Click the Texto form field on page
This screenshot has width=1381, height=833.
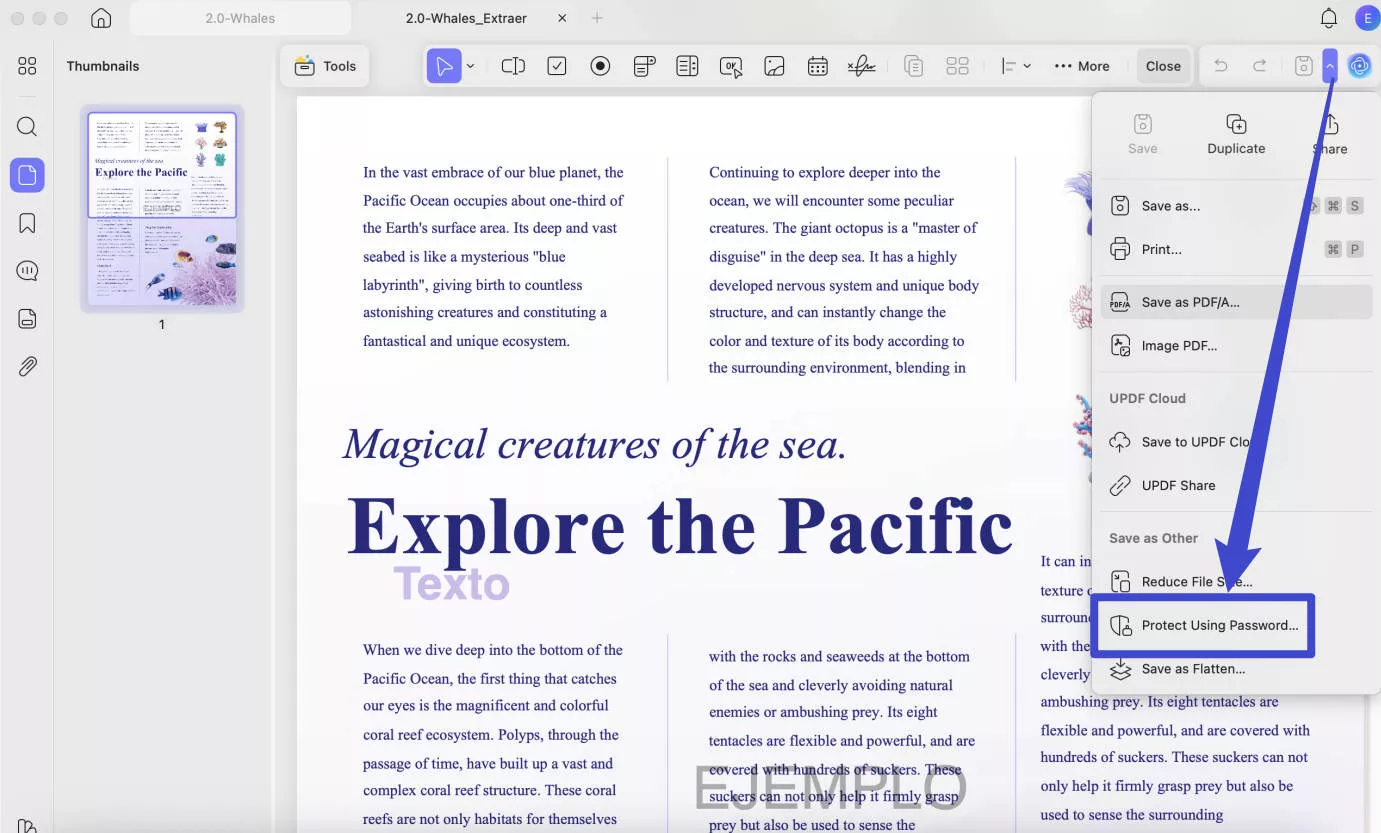[451, 584]
